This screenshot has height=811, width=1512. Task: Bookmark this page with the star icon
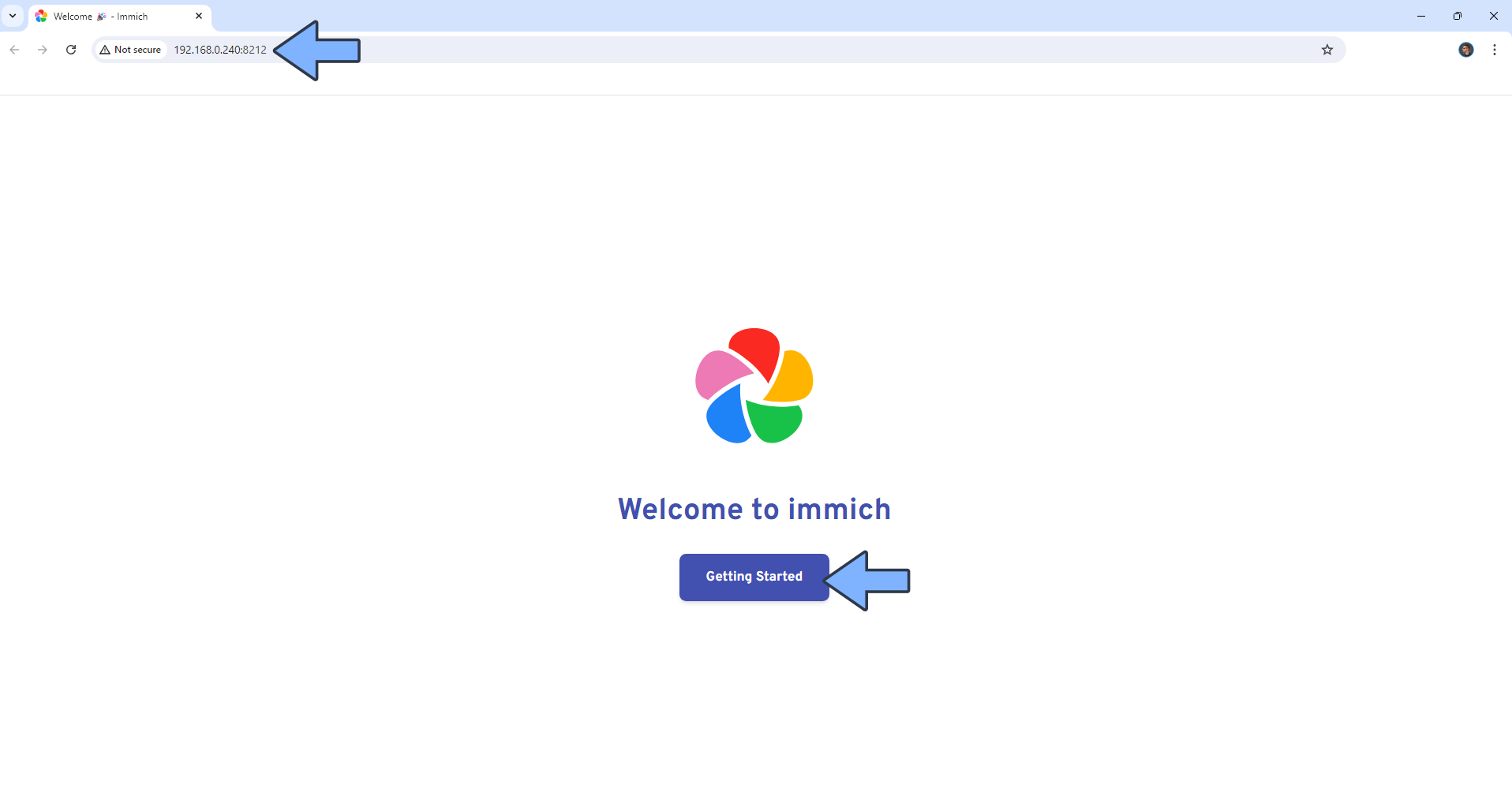[x=1327, y=50]
